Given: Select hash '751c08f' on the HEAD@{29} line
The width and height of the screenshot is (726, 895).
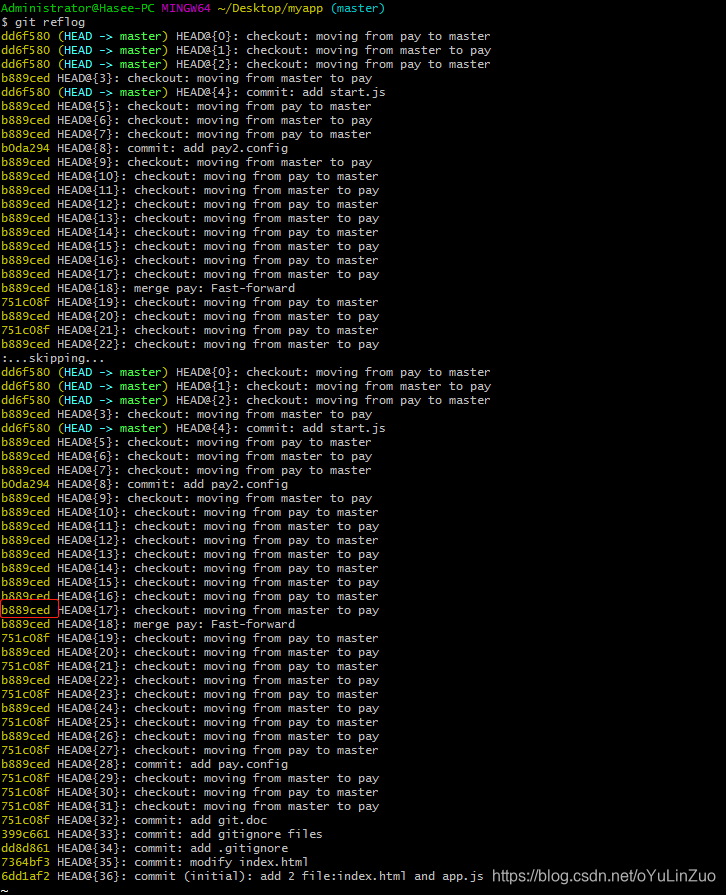Looking at the screenshot, I should [25, 778].
